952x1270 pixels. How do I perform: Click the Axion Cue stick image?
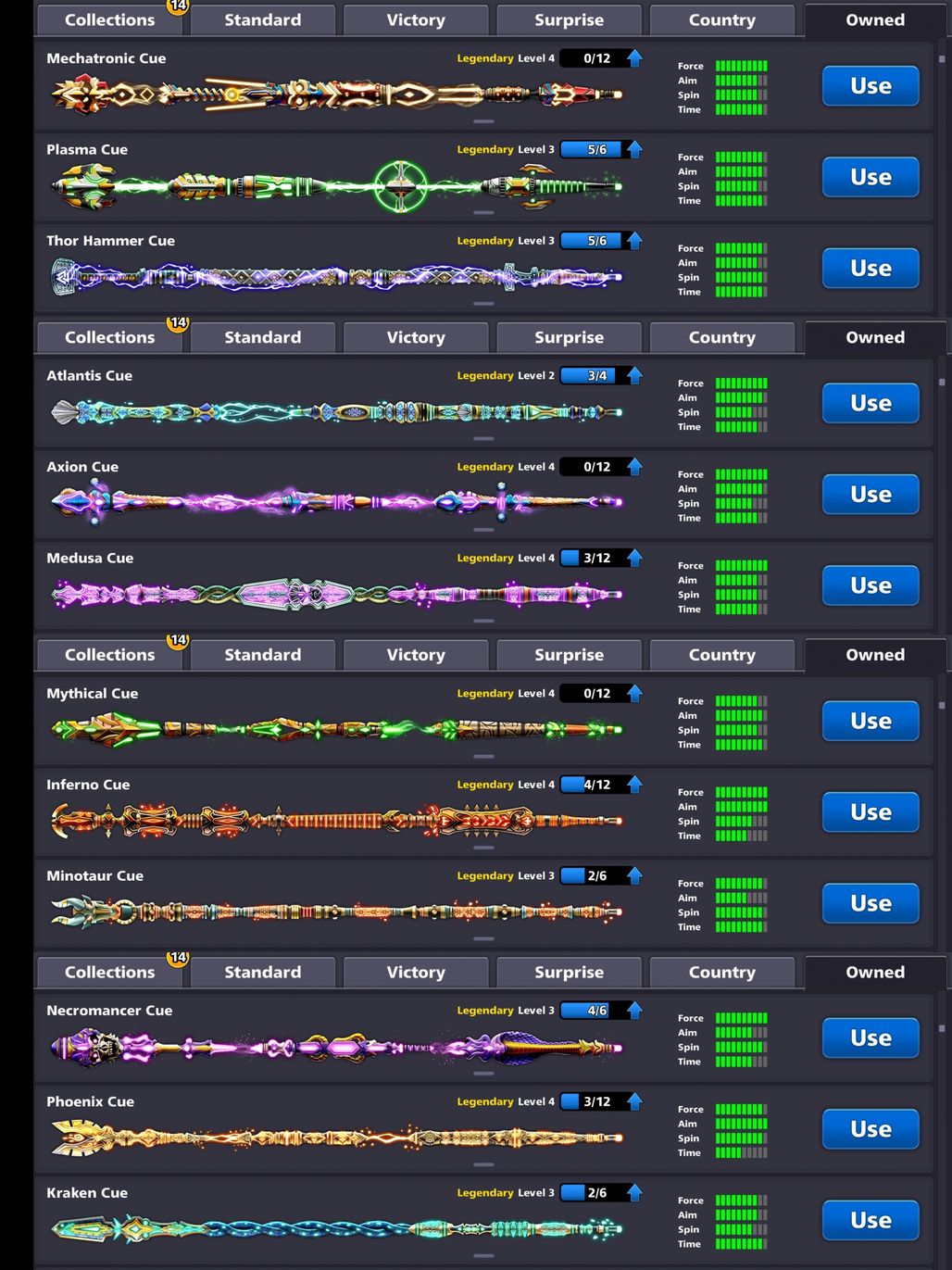click(x=336, y=502)
